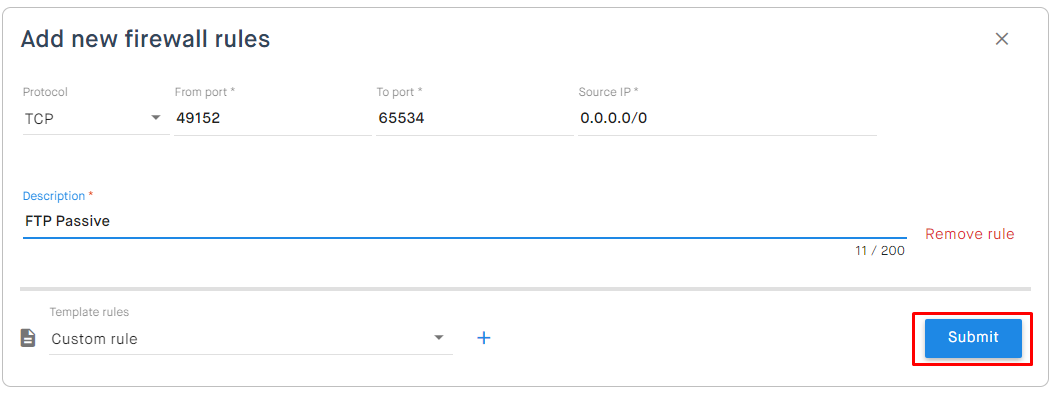Close the Add new firewall rules dialog

[1001, 39]
